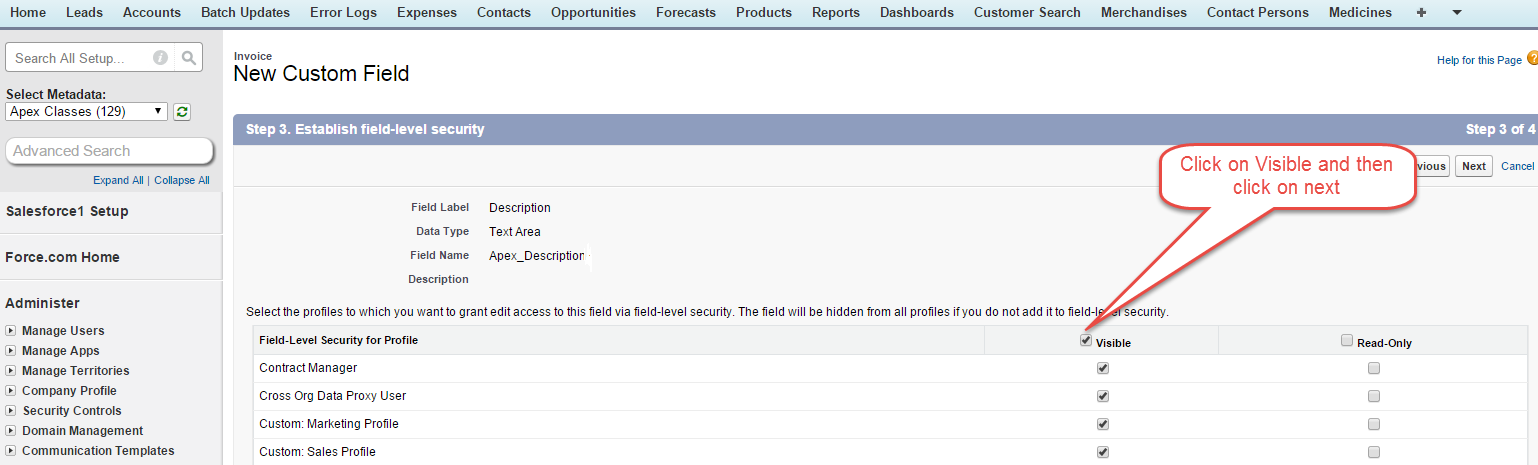Expand the Manage Users tree item

pos(11,331)
